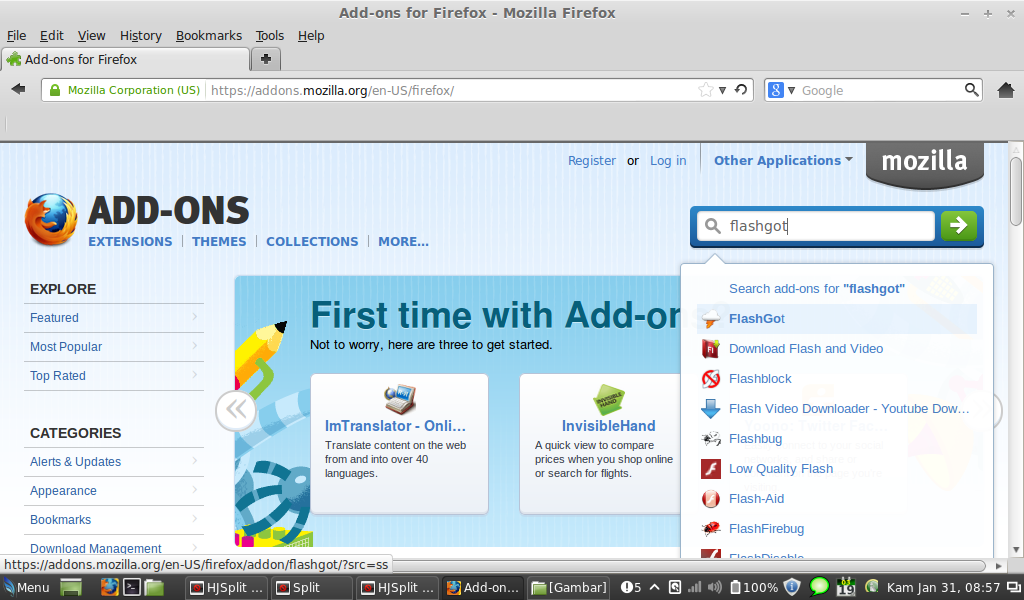Click the Flashblock red icon
Screen dimensions: 1024x600
click(711, 379)
